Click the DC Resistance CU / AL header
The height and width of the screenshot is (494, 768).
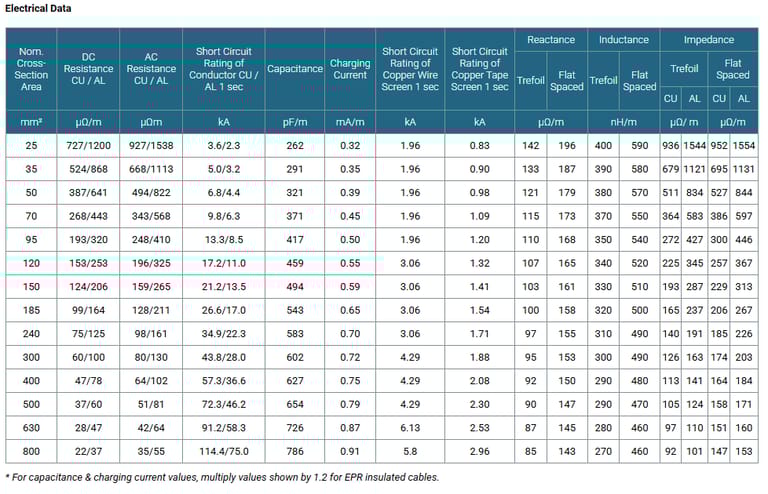[87, 69]
